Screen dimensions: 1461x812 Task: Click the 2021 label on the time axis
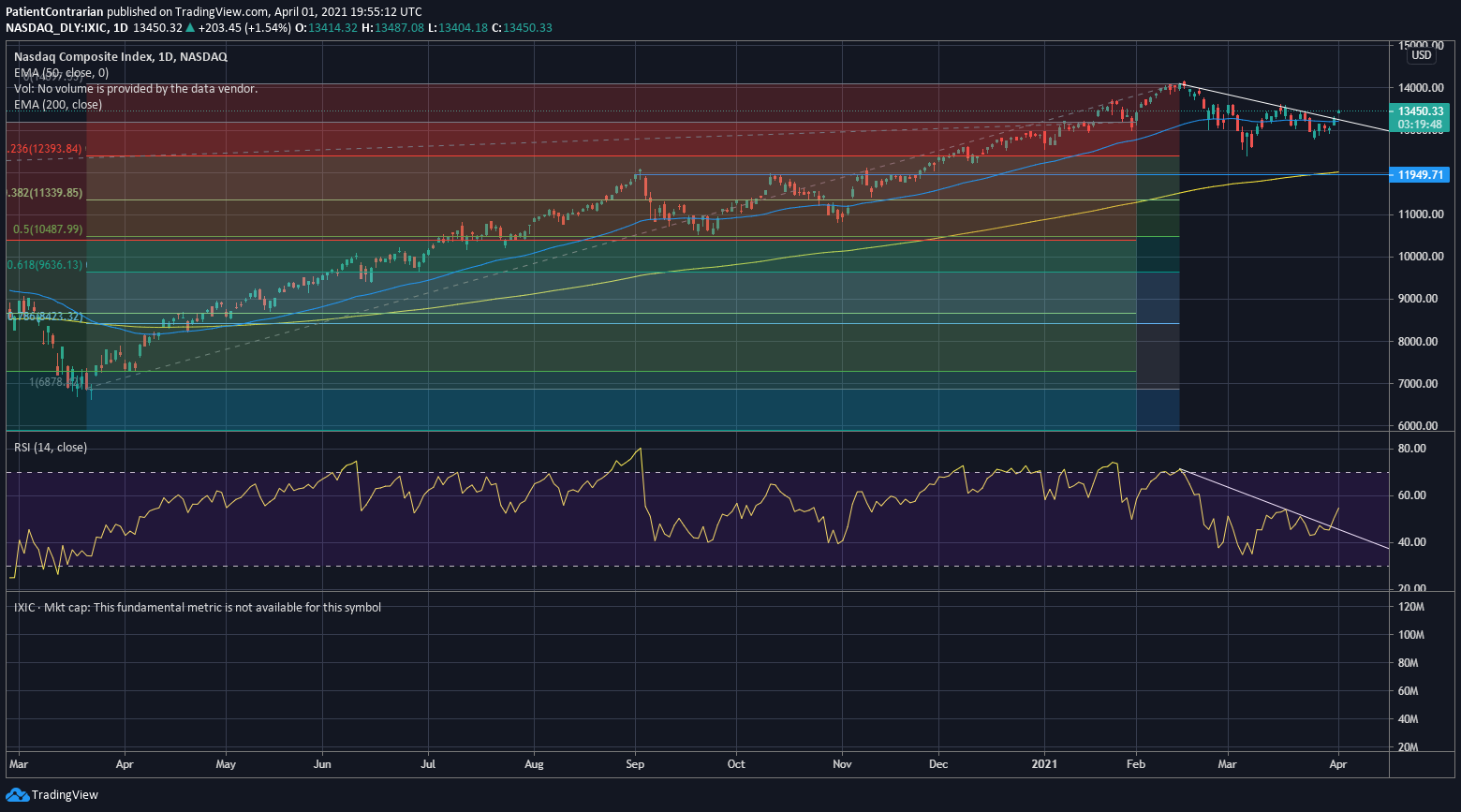coord(1044,764)
